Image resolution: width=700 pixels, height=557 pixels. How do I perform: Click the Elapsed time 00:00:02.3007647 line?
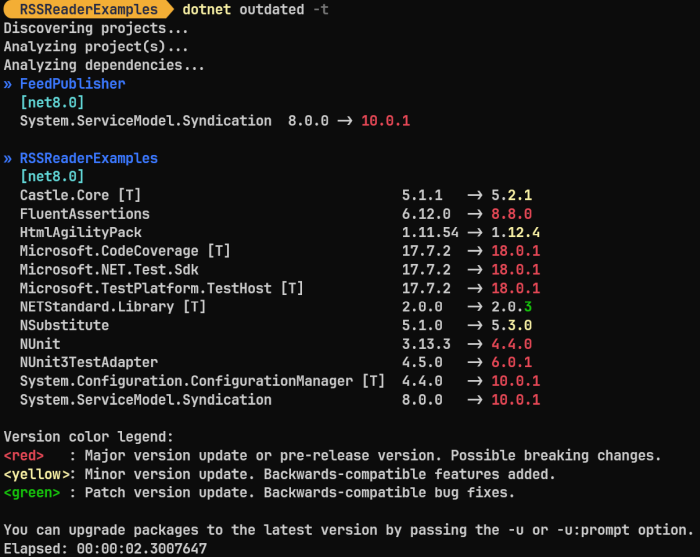105,549
